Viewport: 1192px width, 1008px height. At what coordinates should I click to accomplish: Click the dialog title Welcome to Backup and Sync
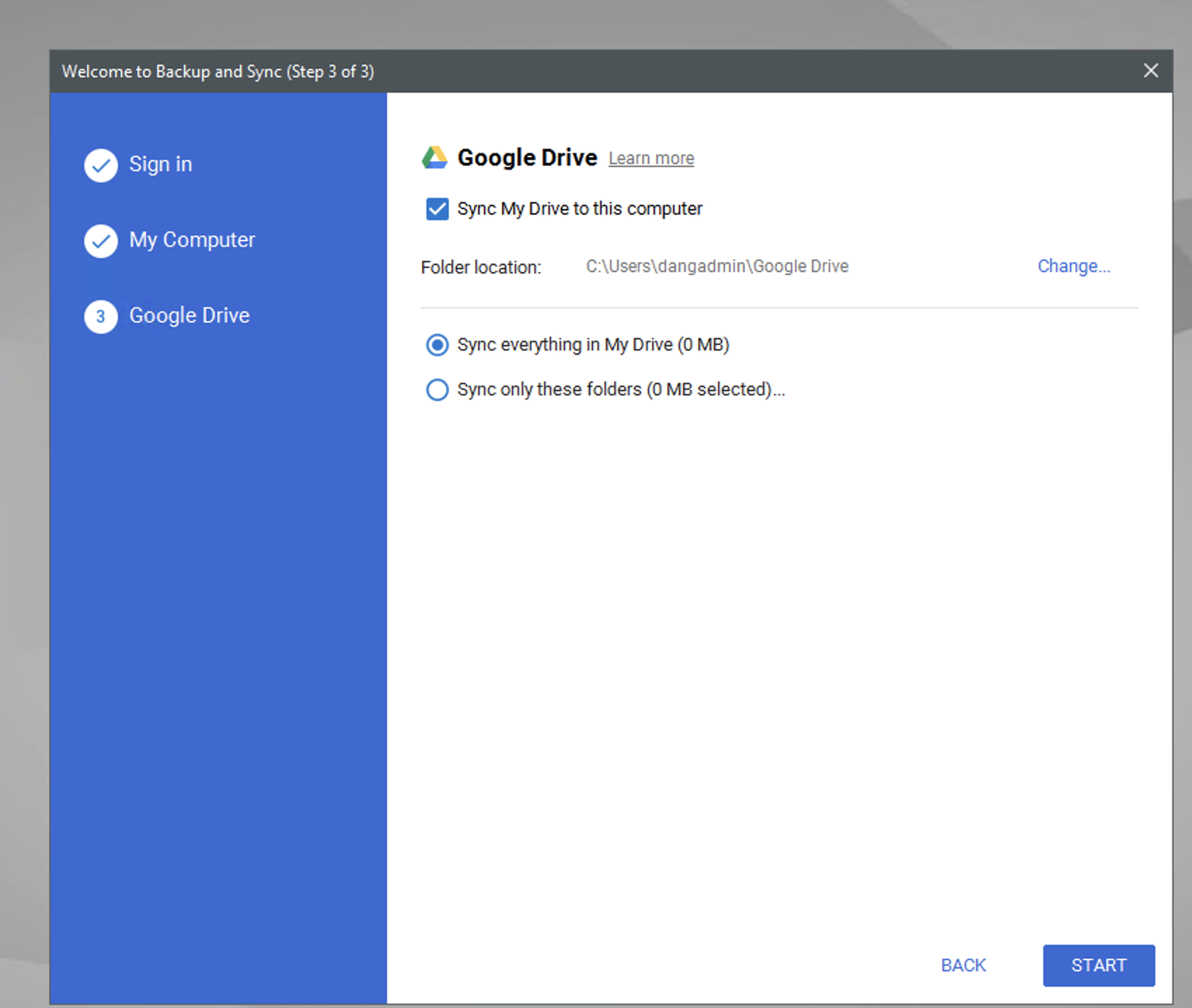[218, 71]
